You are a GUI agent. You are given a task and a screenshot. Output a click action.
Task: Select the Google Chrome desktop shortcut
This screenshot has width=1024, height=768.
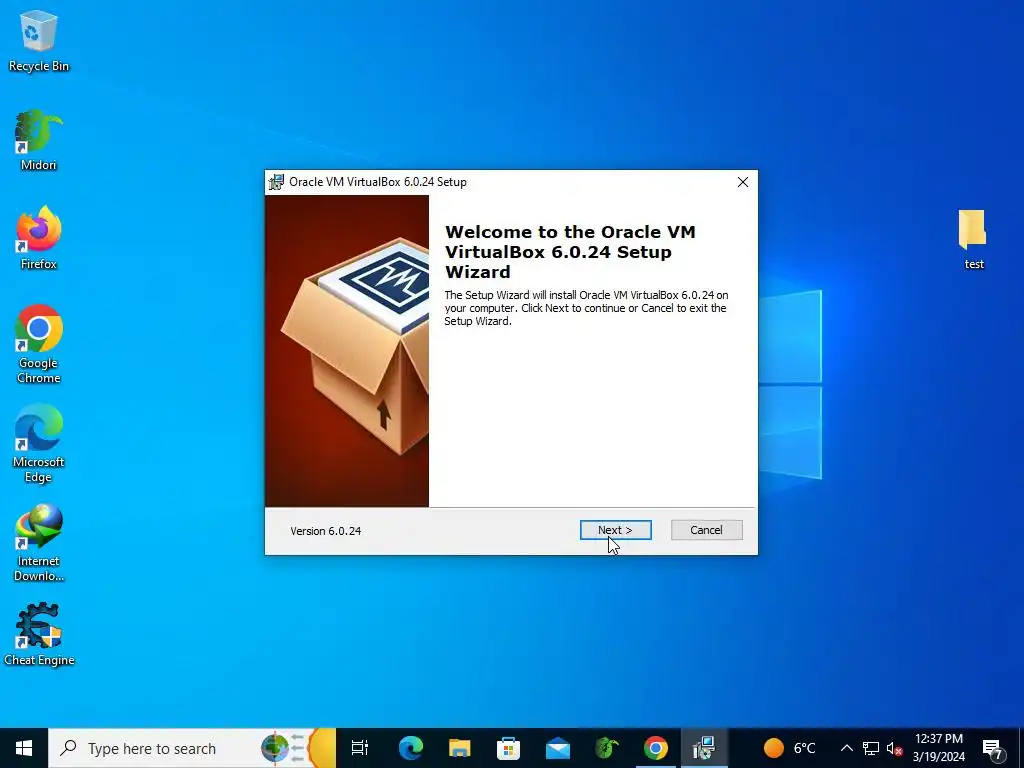pyautogui.click(x=39, y=344)
